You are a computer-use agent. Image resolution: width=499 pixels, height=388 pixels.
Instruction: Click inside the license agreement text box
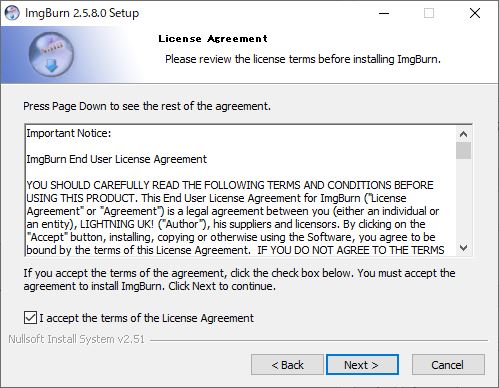tap(240, 190)
